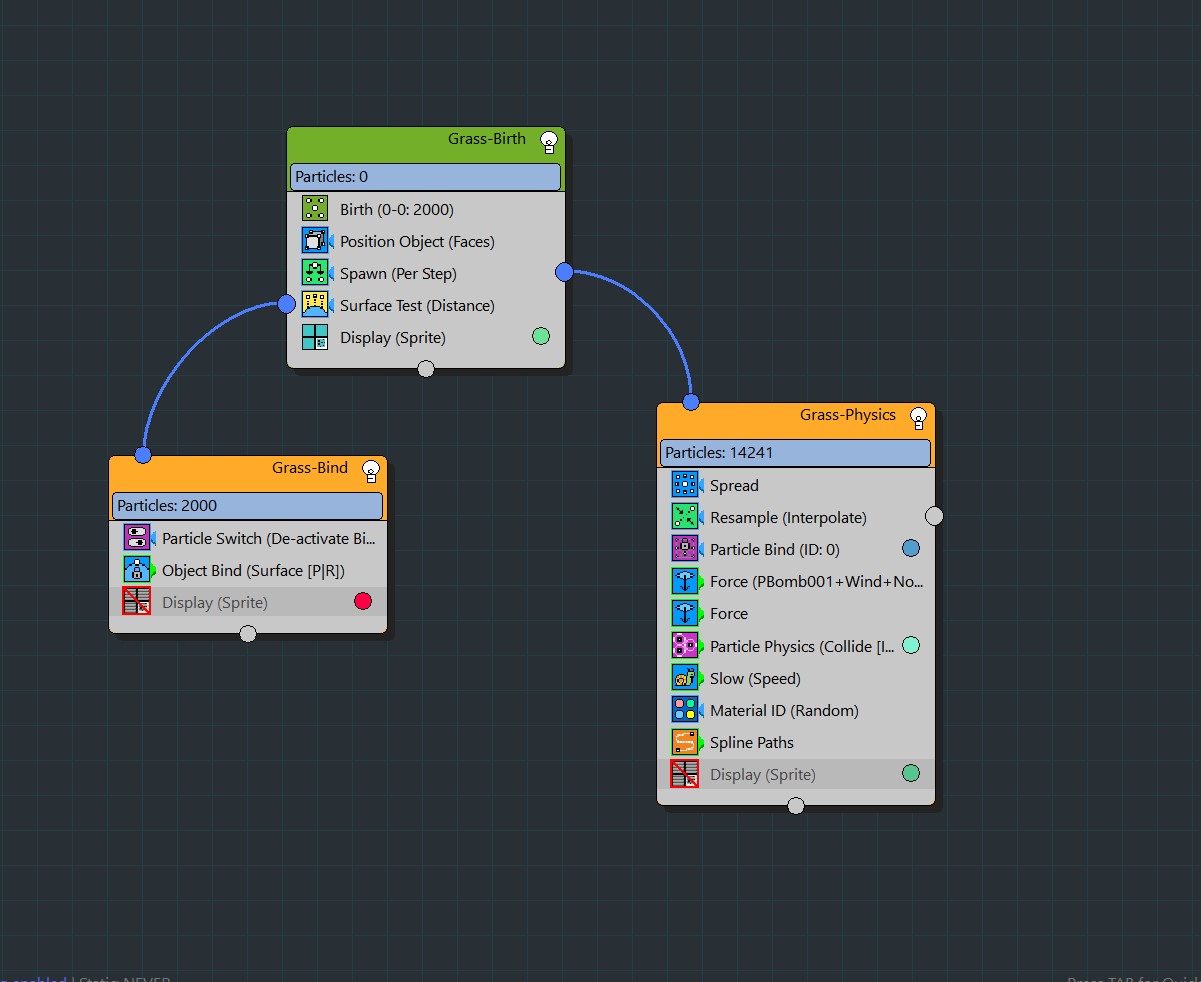The width and height of the screenshot is (1201, 982).
Task: Toggle the Grass-Birth event lightbulb
Action: (548, 141)
